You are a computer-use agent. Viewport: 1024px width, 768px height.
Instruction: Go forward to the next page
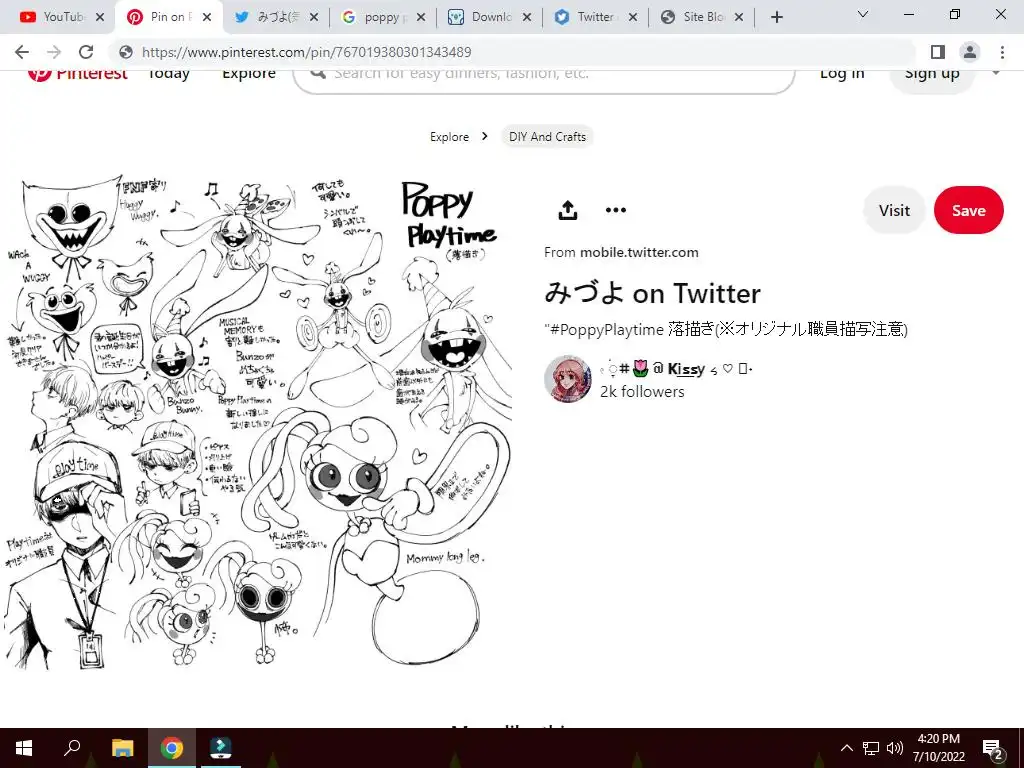point(54,52)
